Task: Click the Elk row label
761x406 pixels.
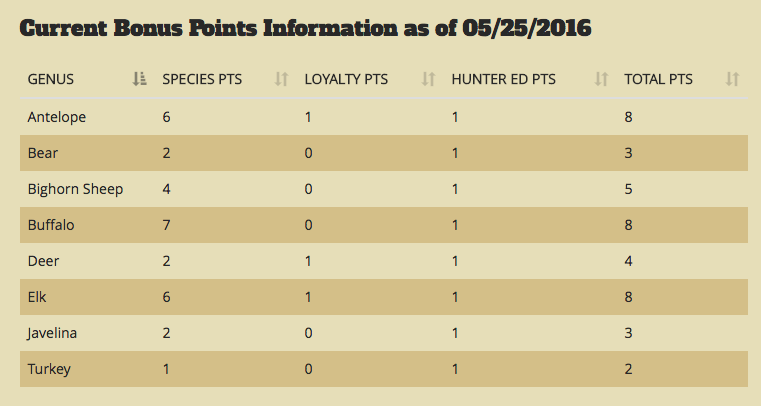Action: (37, 297)
